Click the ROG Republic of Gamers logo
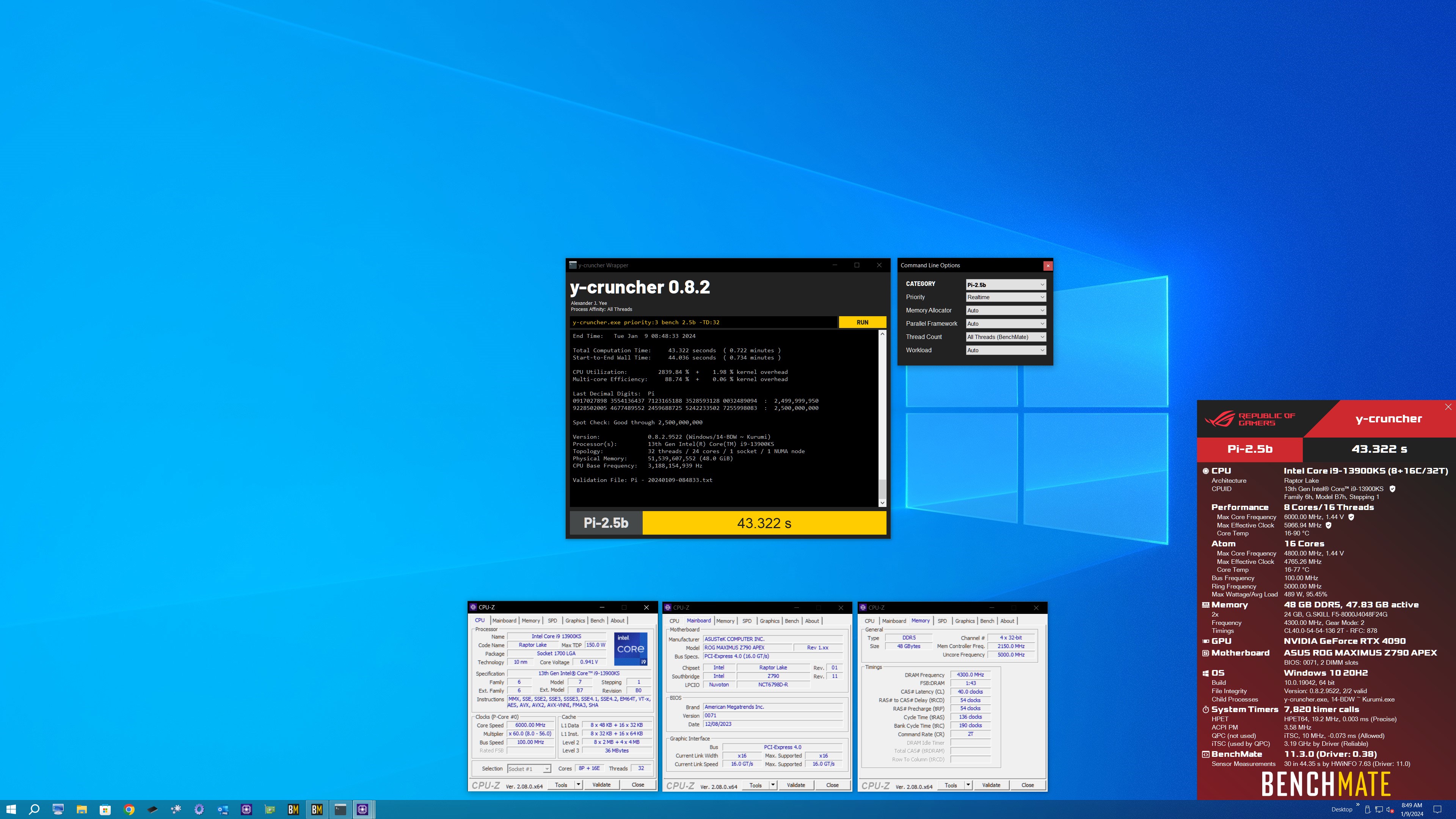 coord(1250,419)
